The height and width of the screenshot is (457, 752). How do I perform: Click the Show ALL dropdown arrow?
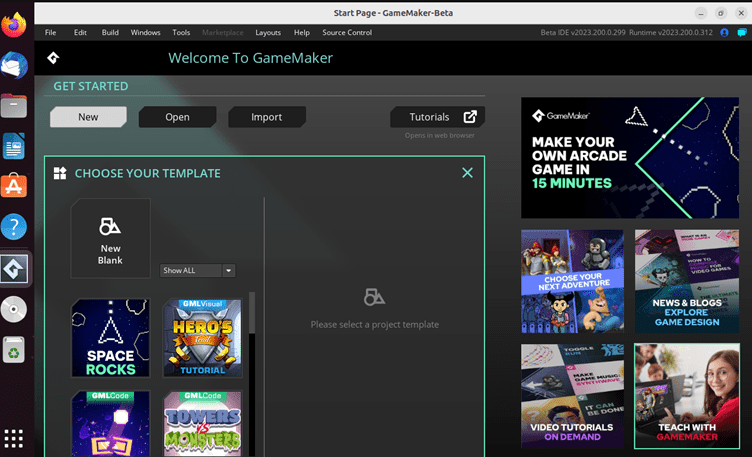(x=229, y=270)
